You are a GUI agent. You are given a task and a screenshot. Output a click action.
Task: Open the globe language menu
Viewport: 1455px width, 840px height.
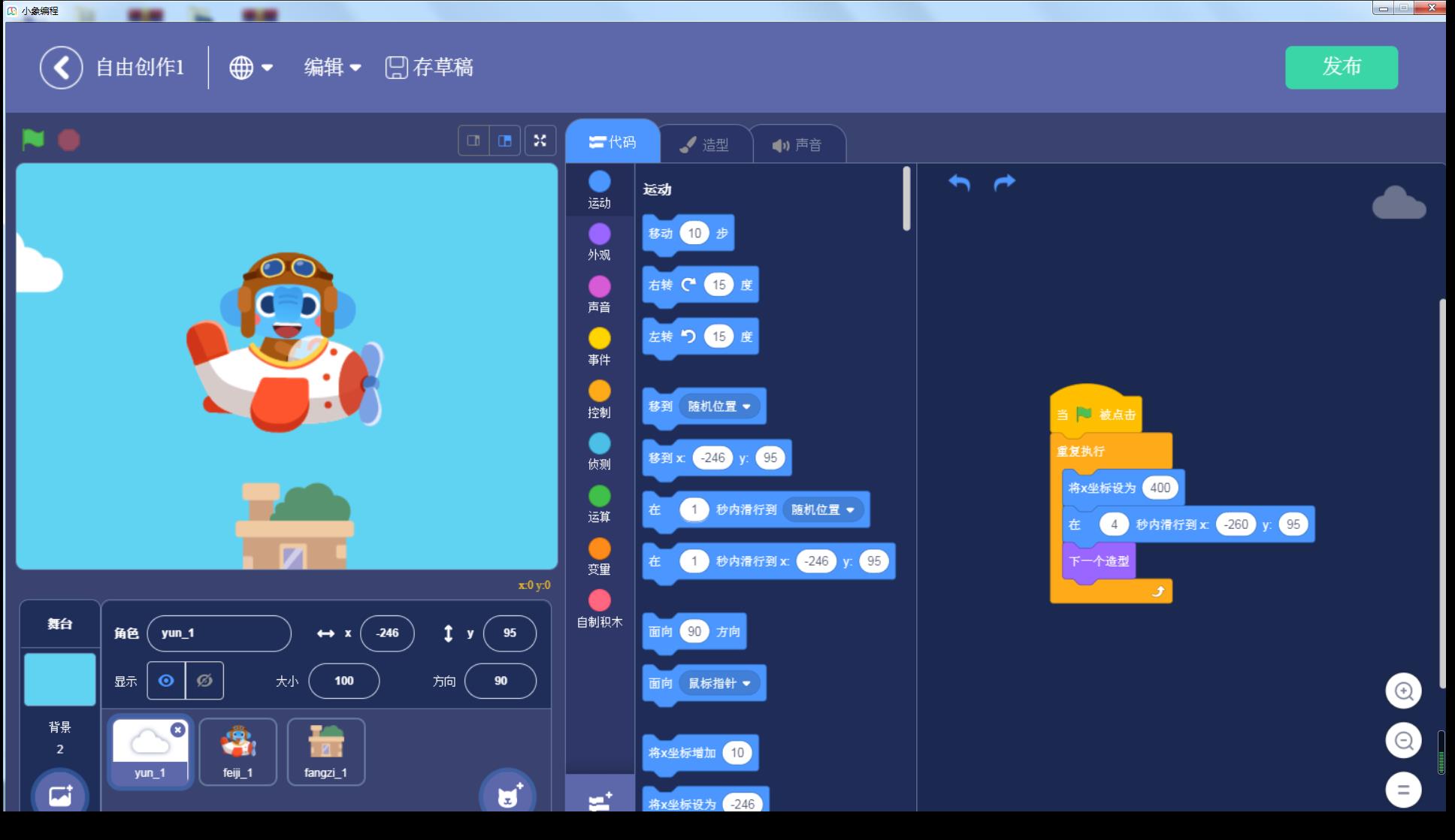(250, 68)
